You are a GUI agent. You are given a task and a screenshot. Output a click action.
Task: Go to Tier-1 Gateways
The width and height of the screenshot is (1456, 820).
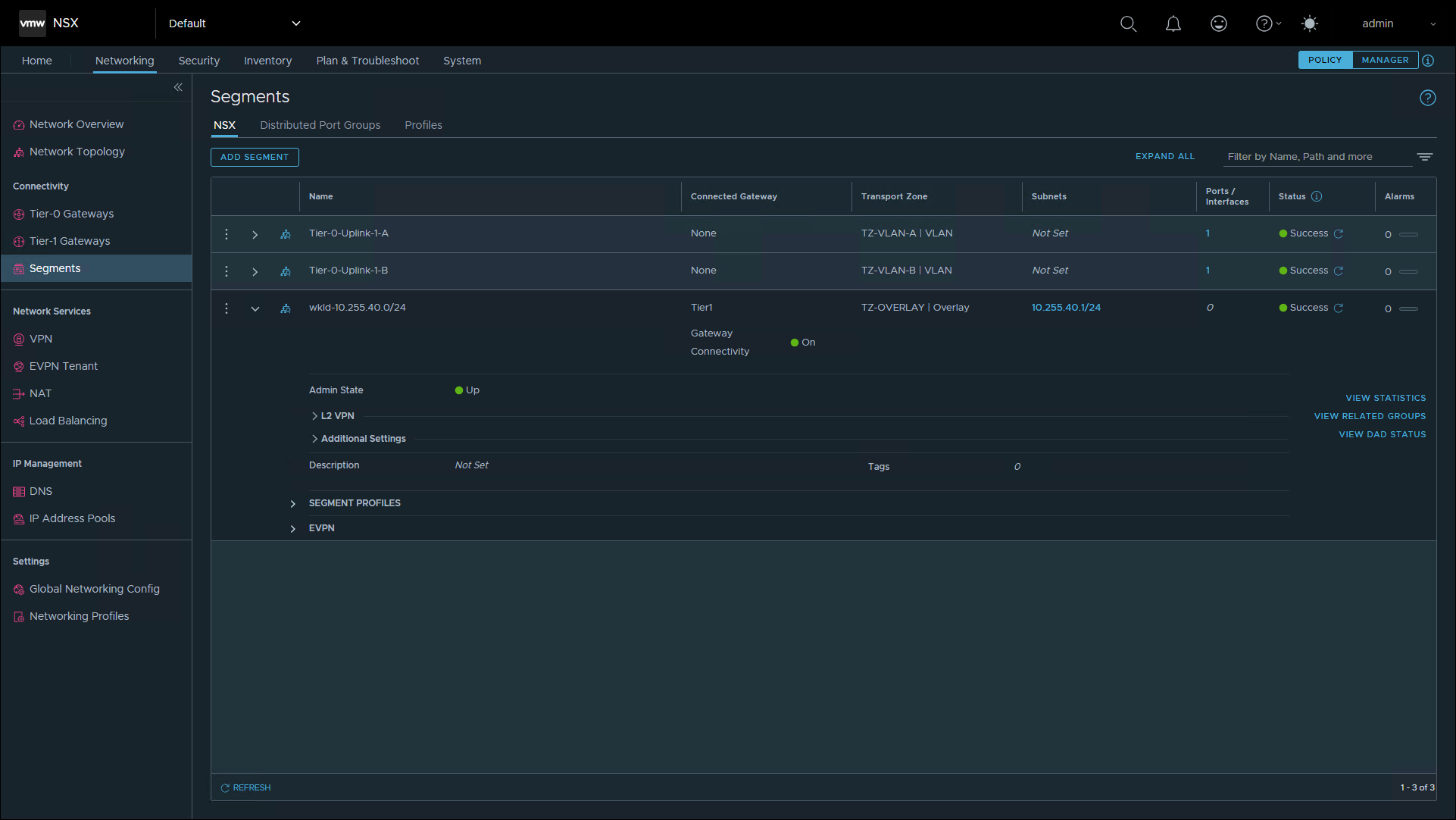click(x=70, y=241)
